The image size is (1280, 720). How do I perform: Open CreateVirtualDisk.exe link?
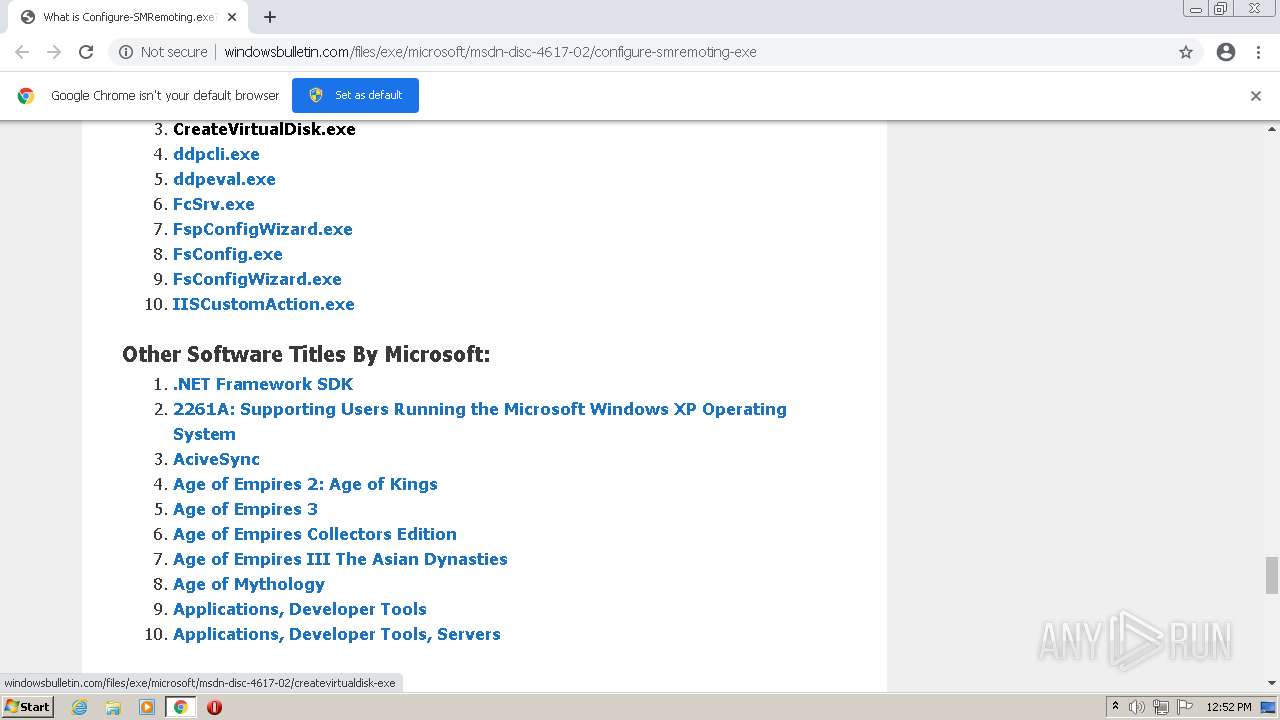click(264, 129)
